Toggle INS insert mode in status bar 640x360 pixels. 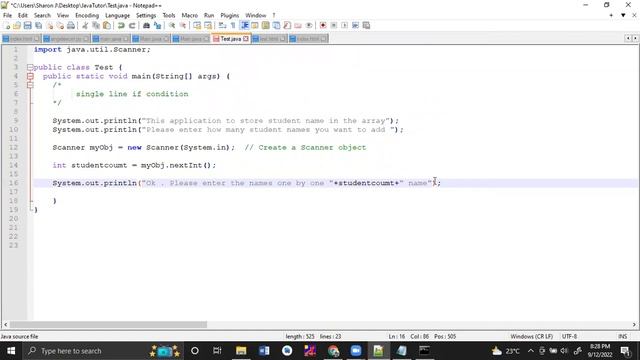tap(622, 336)
